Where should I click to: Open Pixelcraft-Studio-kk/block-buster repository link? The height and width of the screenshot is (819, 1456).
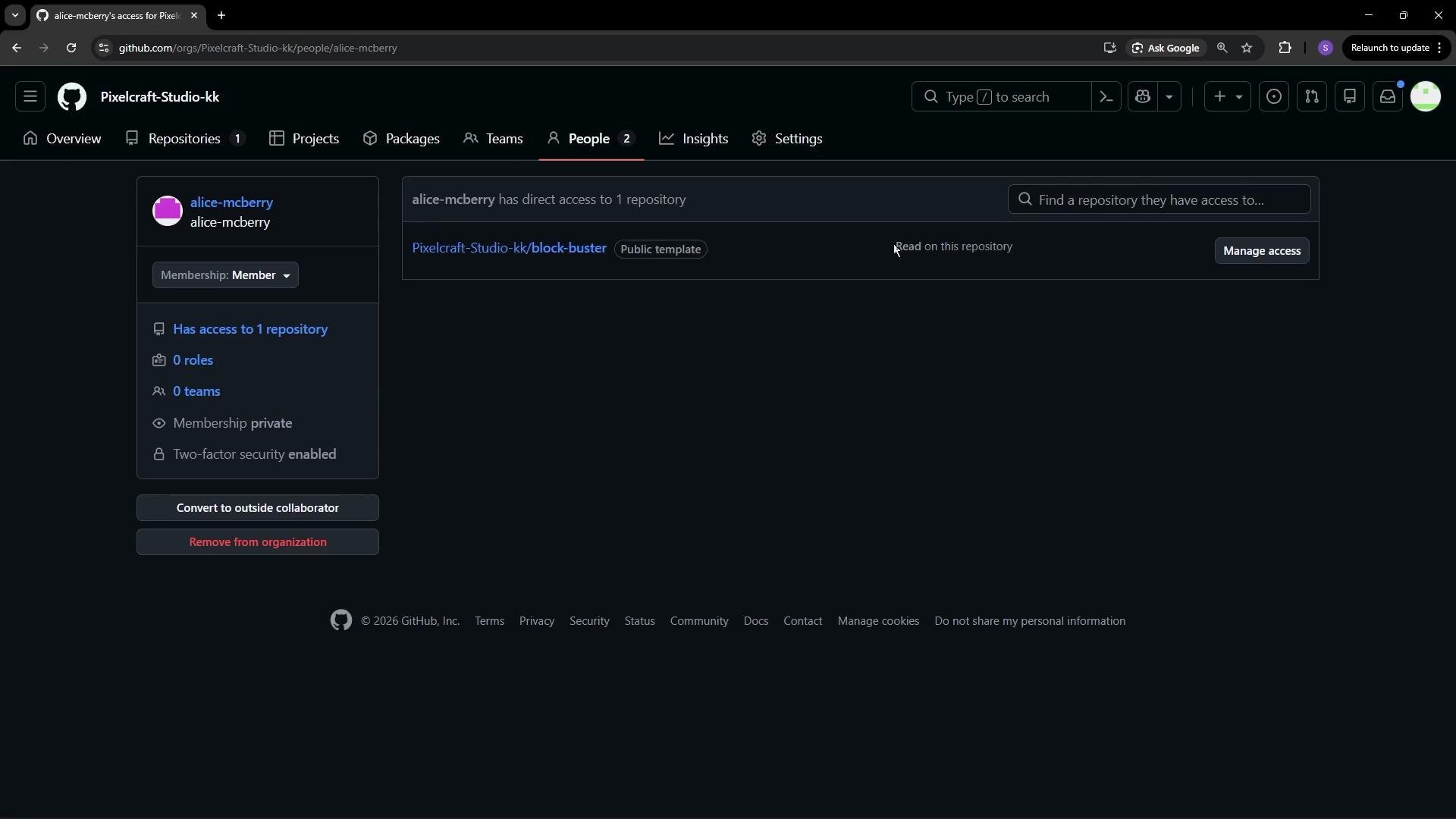[x=509, y=248]
